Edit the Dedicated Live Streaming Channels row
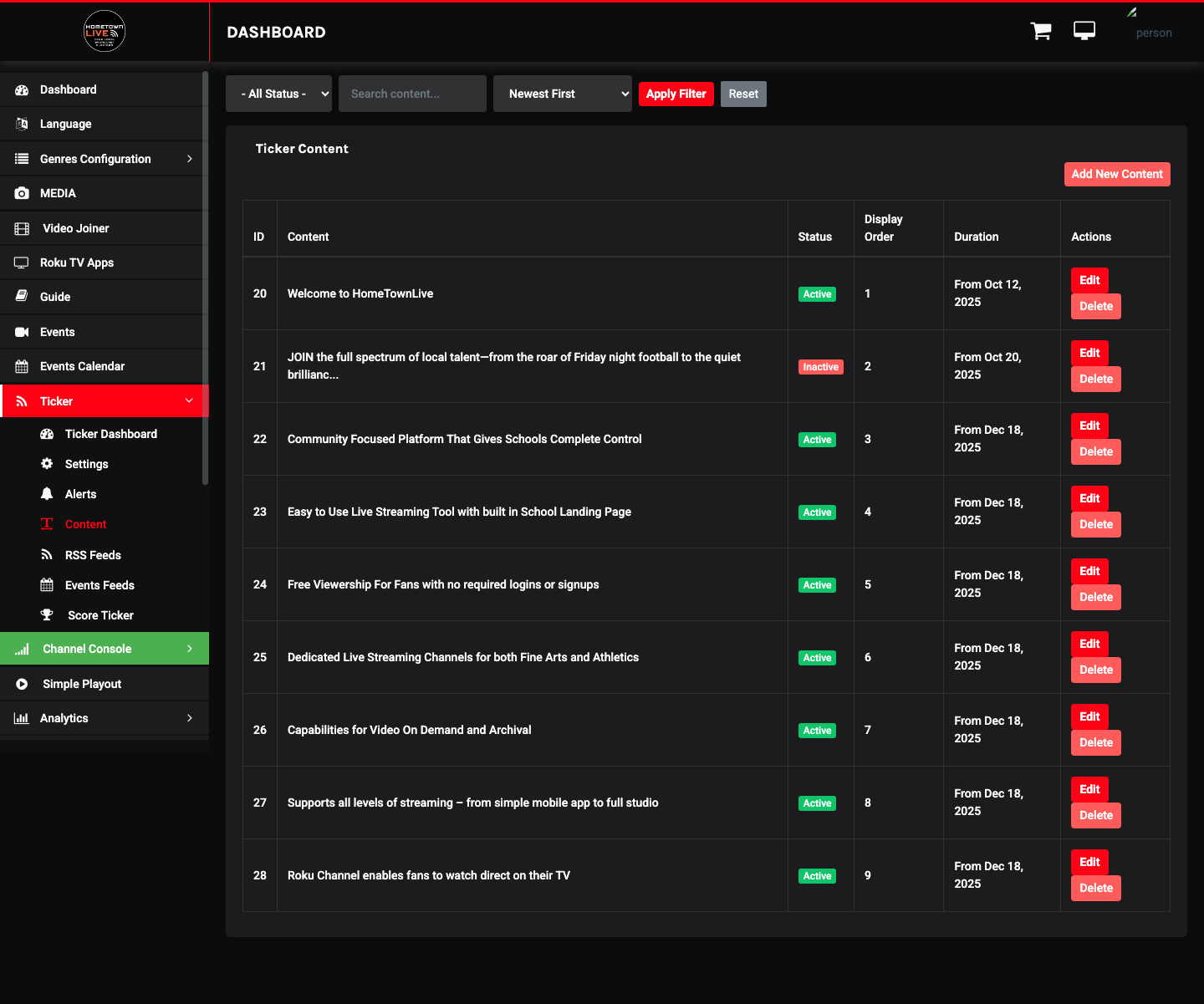This screenshot has width=1204, height=1004. (1089, 644)
